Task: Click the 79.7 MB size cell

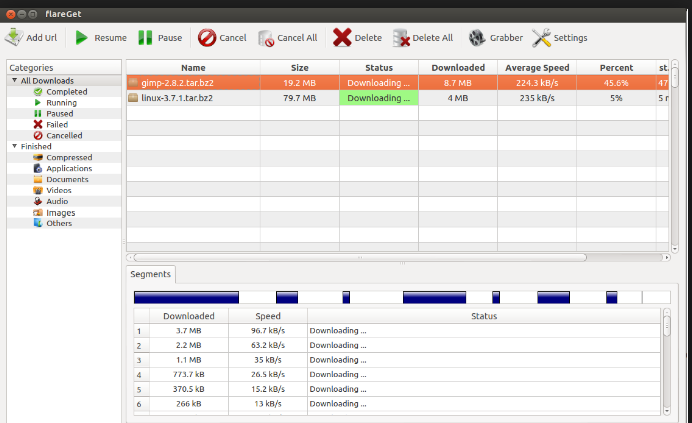Action: [x=300, y=98]
